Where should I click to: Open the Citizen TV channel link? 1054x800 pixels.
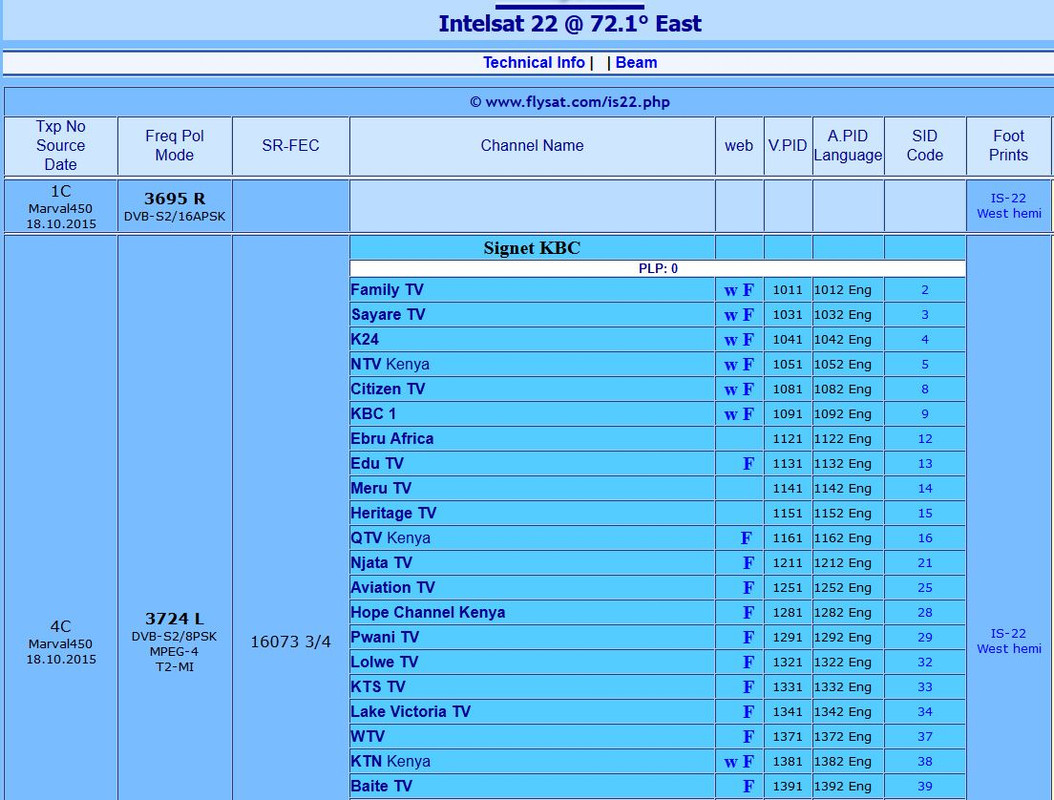[388, 389]
